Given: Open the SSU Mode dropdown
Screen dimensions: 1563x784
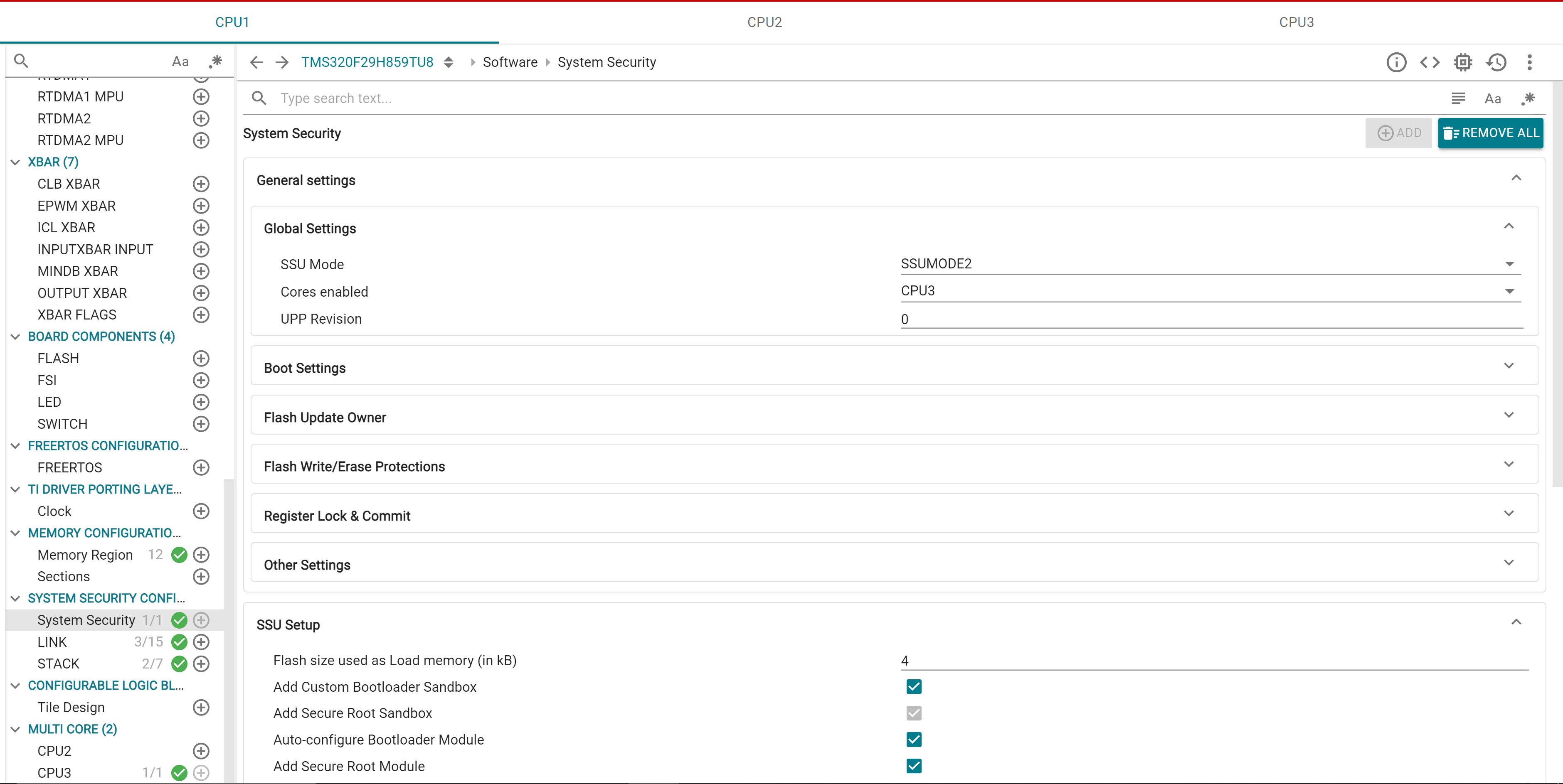Looking at the screenshot, I should pyautogui.click(x=1510, y=263).
